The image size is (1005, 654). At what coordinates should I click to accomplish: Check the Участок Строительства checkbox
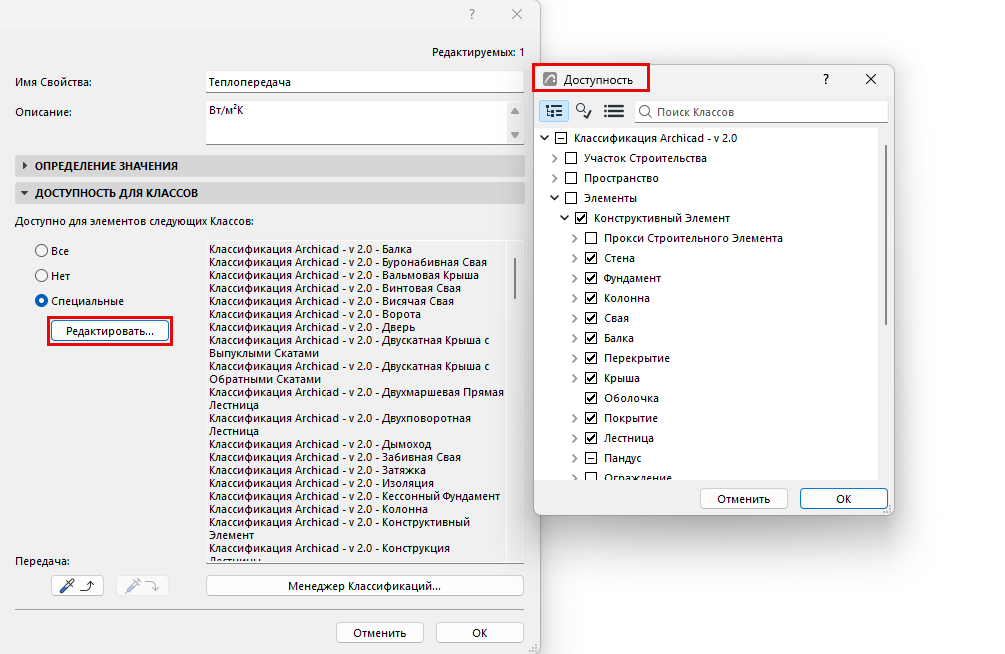(x=571, y=158)
